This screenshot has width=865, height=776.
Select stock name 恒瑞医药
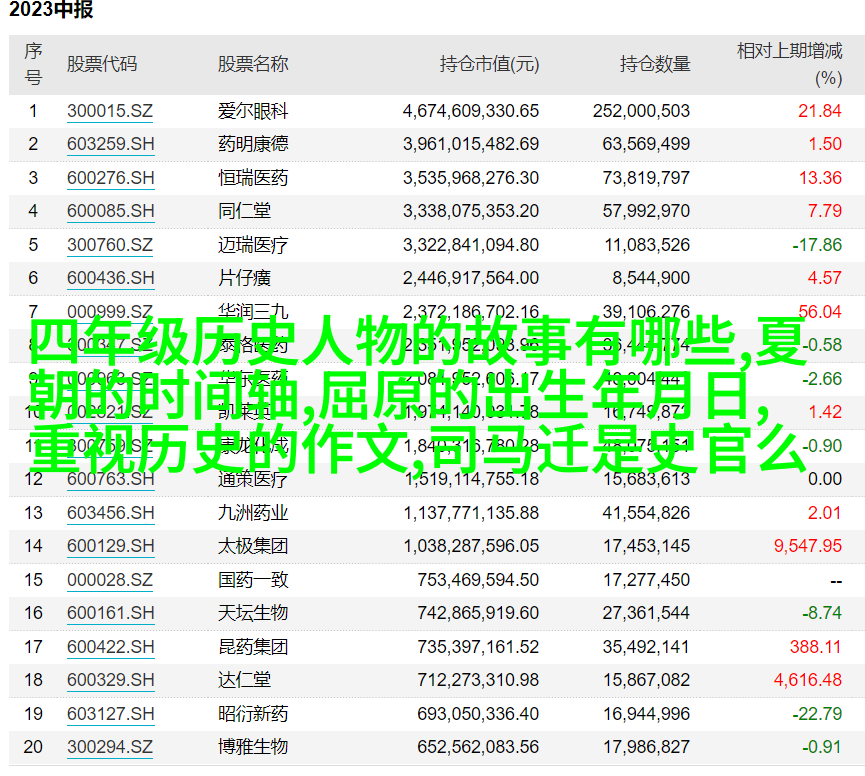click(x=253, y=178)
